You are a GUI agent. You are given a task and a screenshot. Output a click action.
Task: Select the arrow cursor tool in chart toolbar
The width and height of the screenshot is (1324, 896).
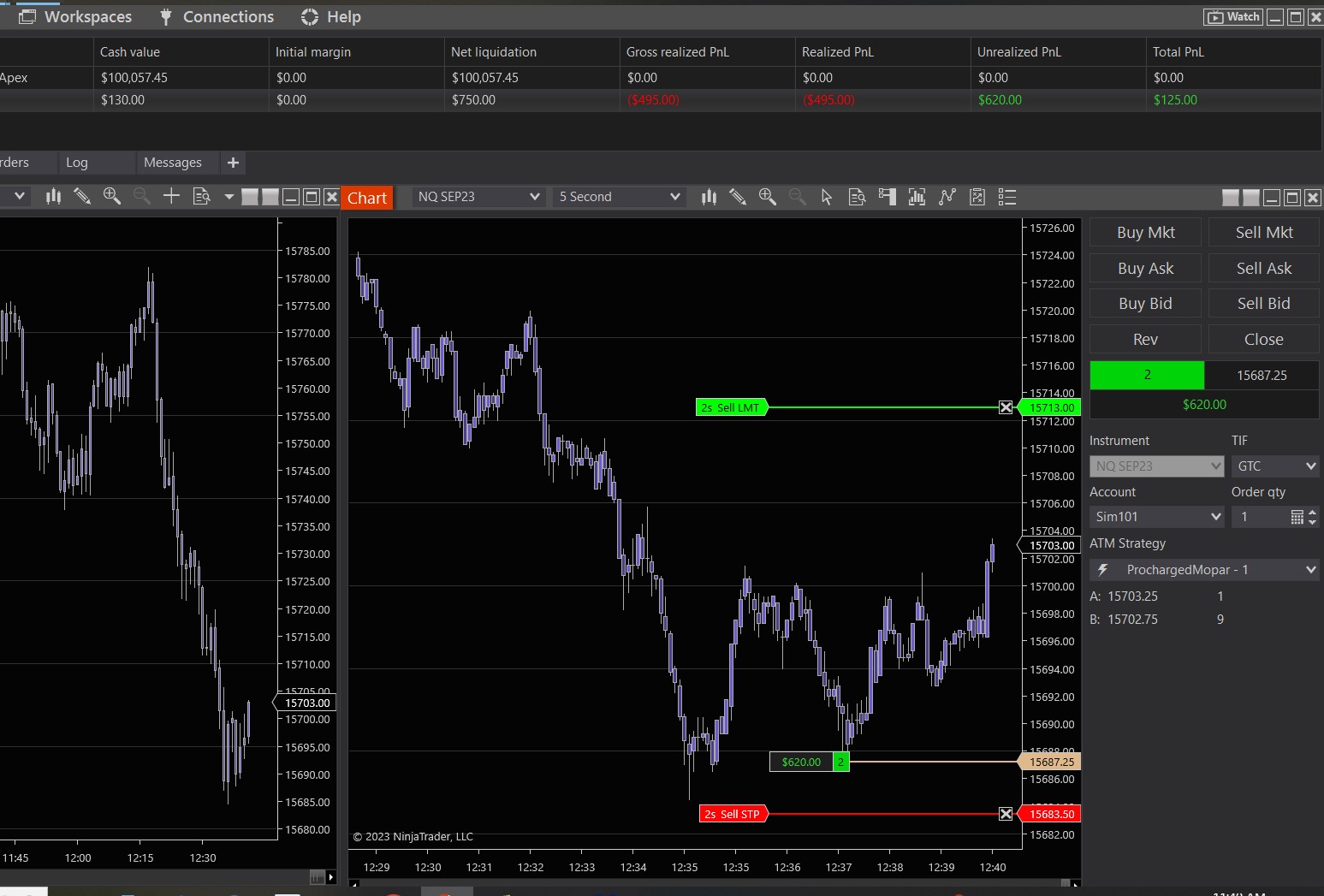click(827, 197)
